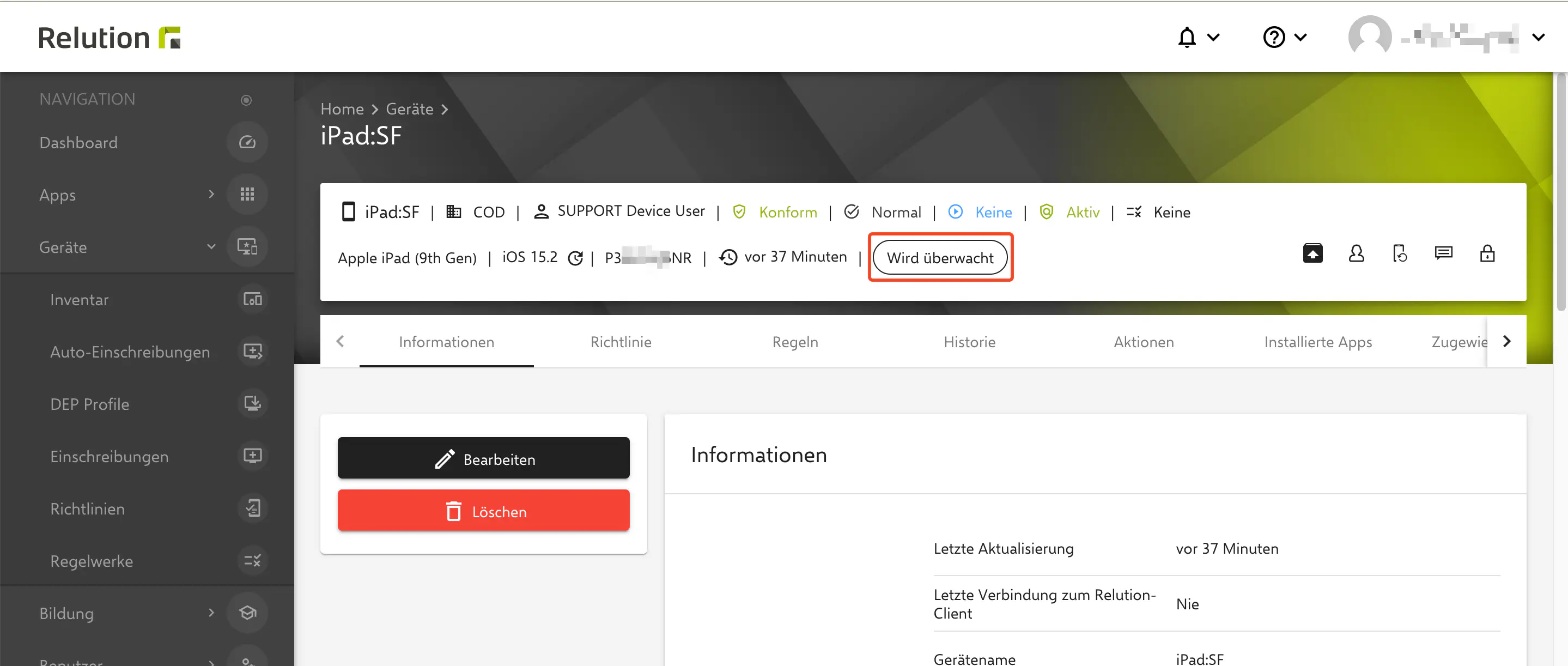The image size is (1568, 666).
Task: Toggle the navigation pin radio icon
Action: coord(246,100)
